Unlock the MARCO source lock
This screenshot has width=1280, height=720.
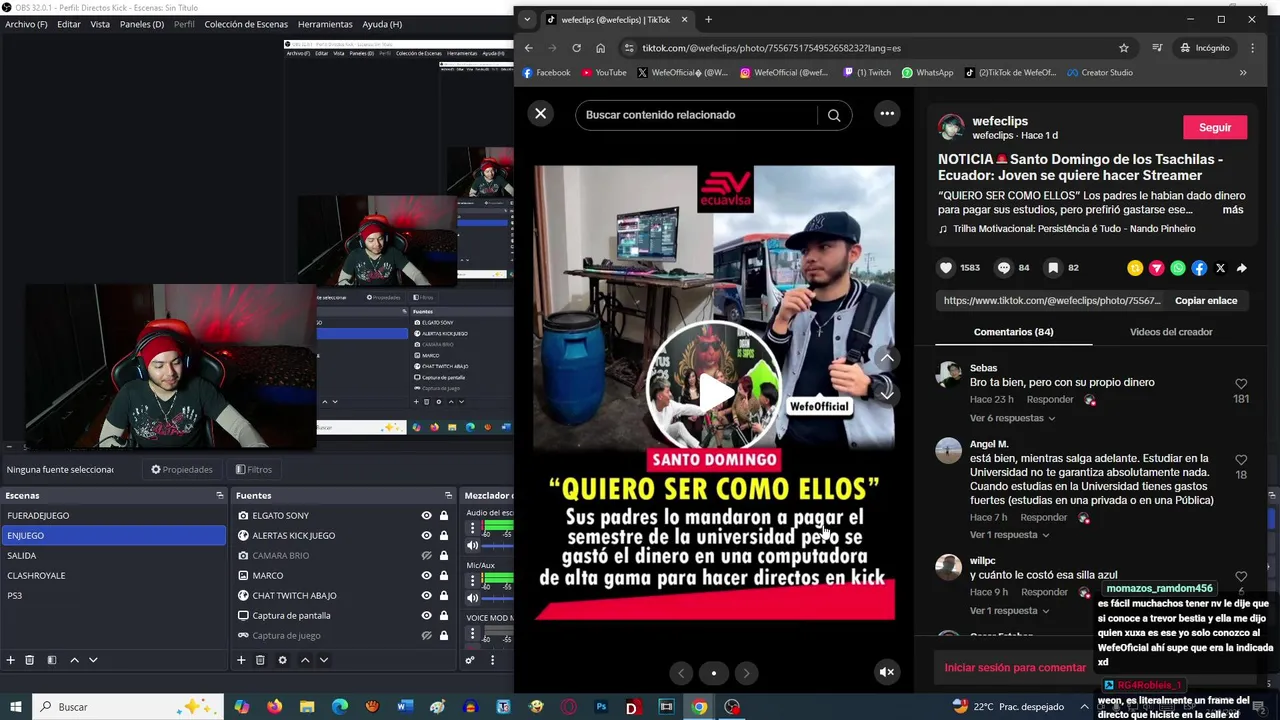tap(444, 576)
